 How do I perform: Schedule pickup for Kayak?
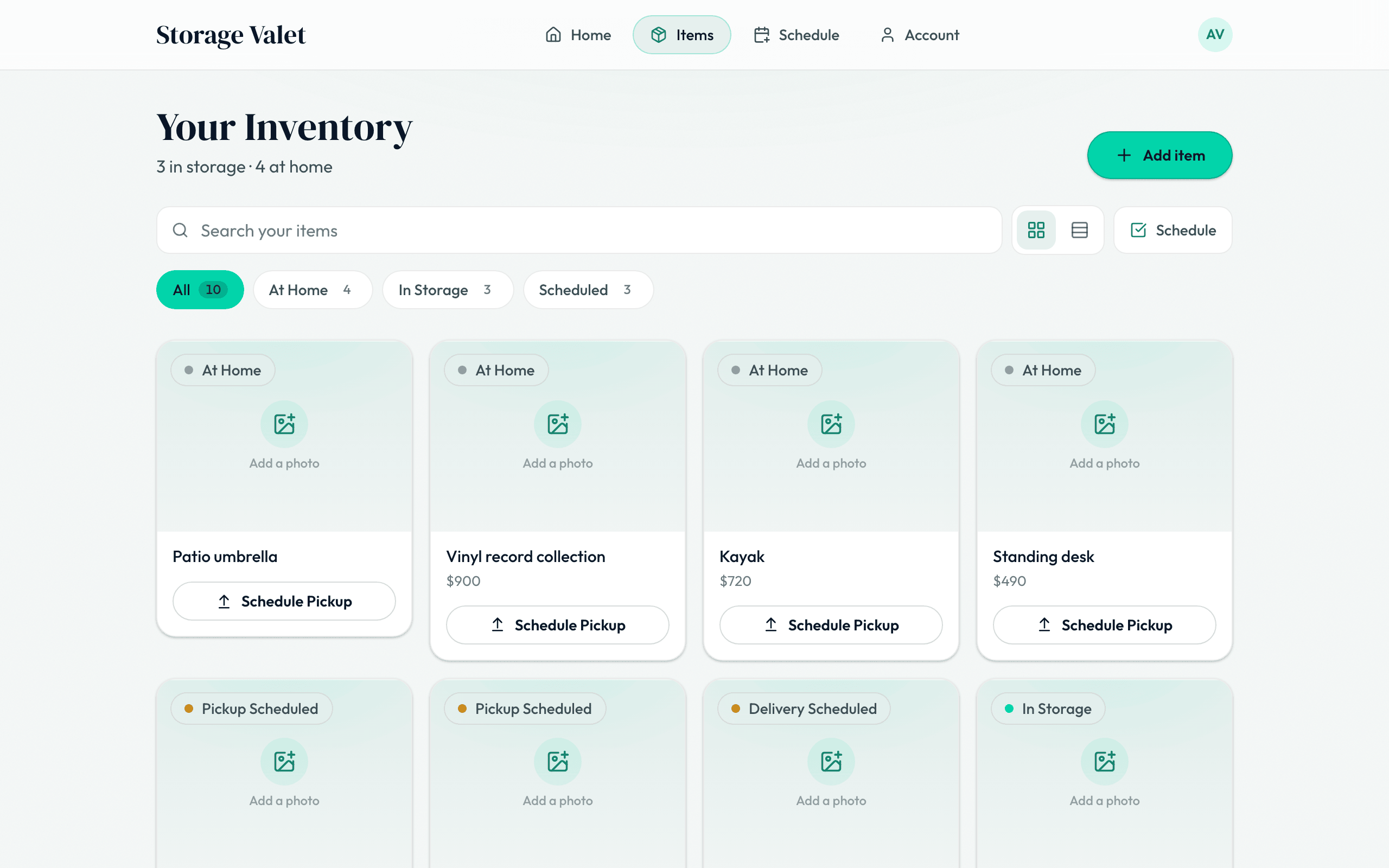point(831,624)
